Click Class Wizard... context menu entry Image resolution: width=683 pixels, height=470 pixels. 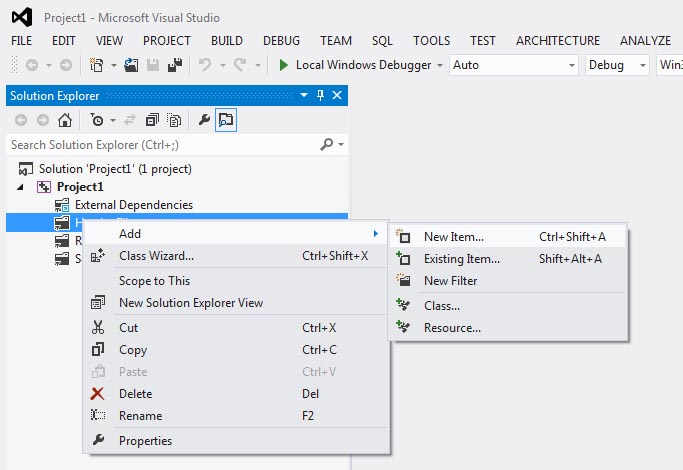[x=236, y=256]
